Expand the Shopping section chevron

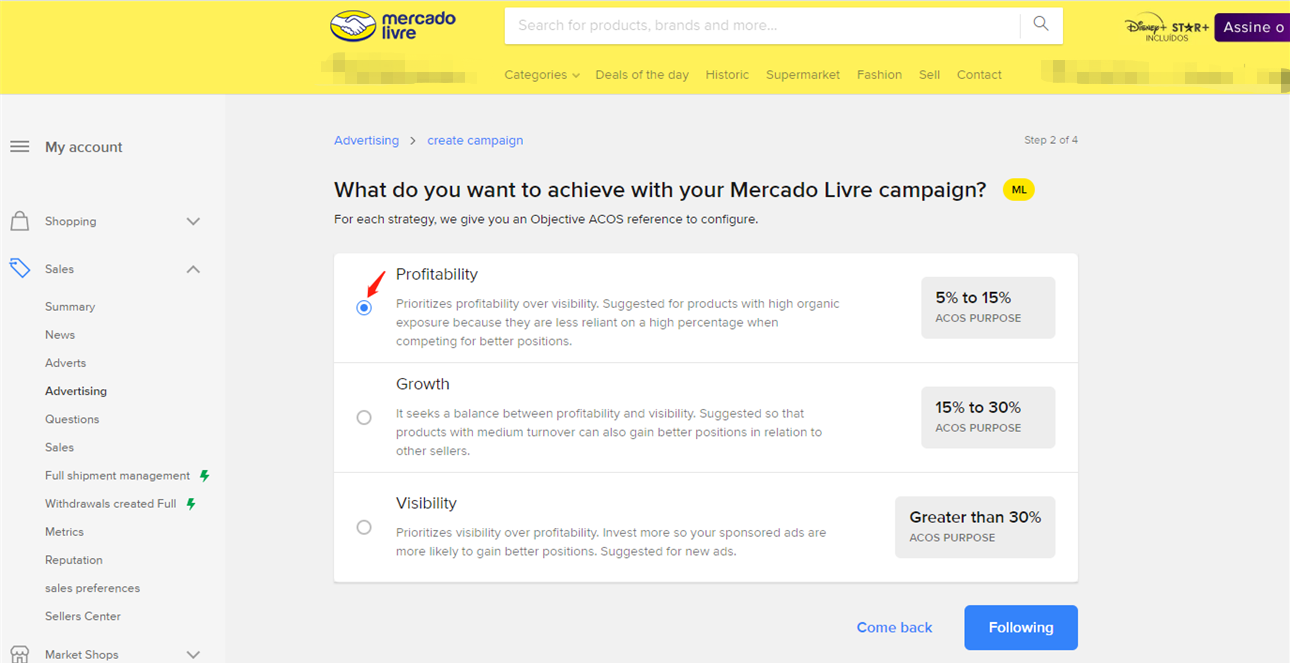point(193,222)
